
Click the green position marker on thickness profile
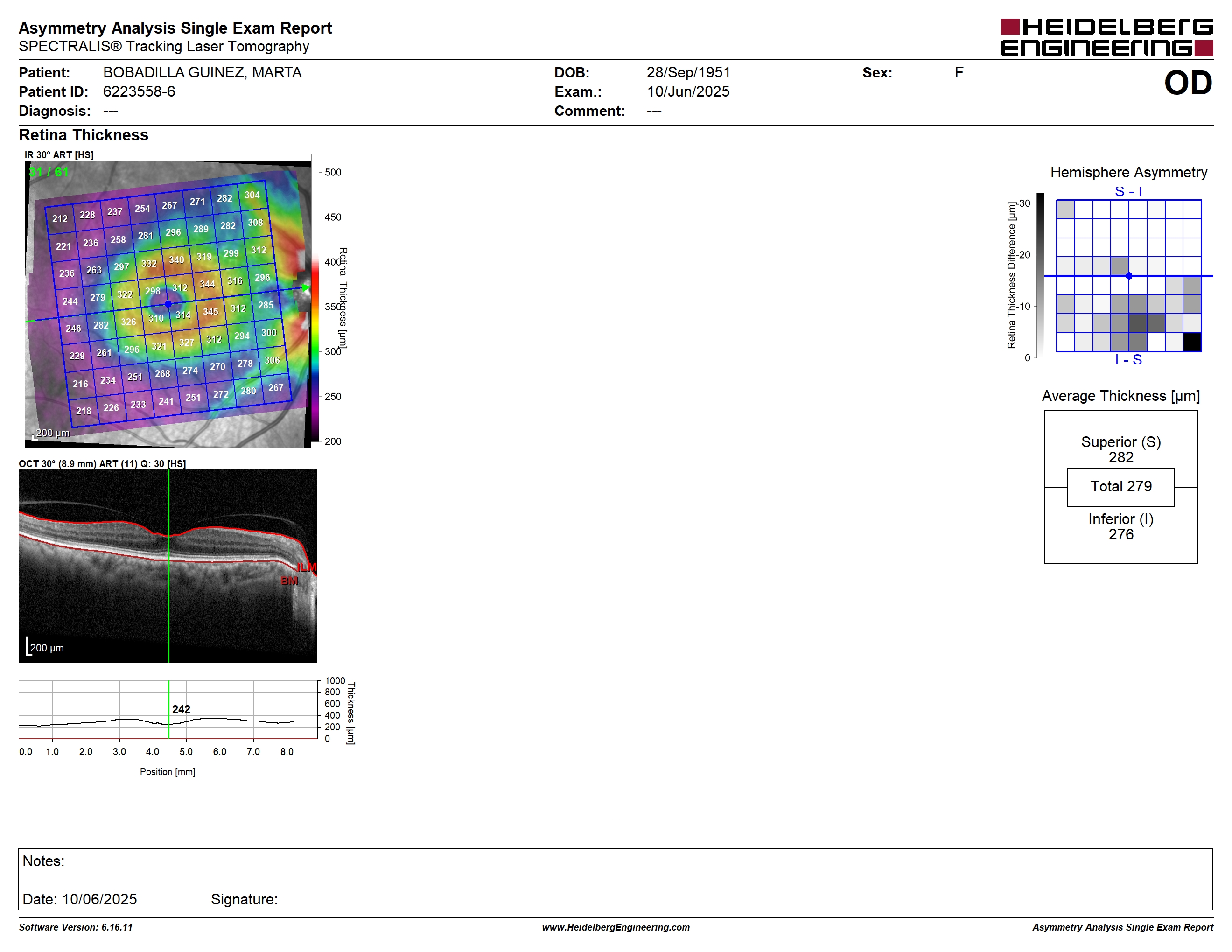point(168,709)
